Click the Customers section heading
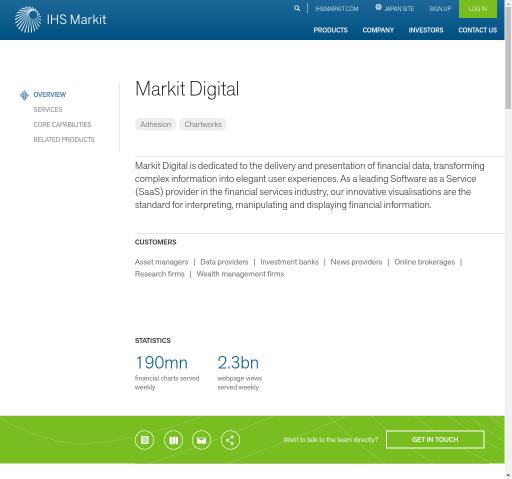This screenshot has height=479, width=512. tap(155, 242)
